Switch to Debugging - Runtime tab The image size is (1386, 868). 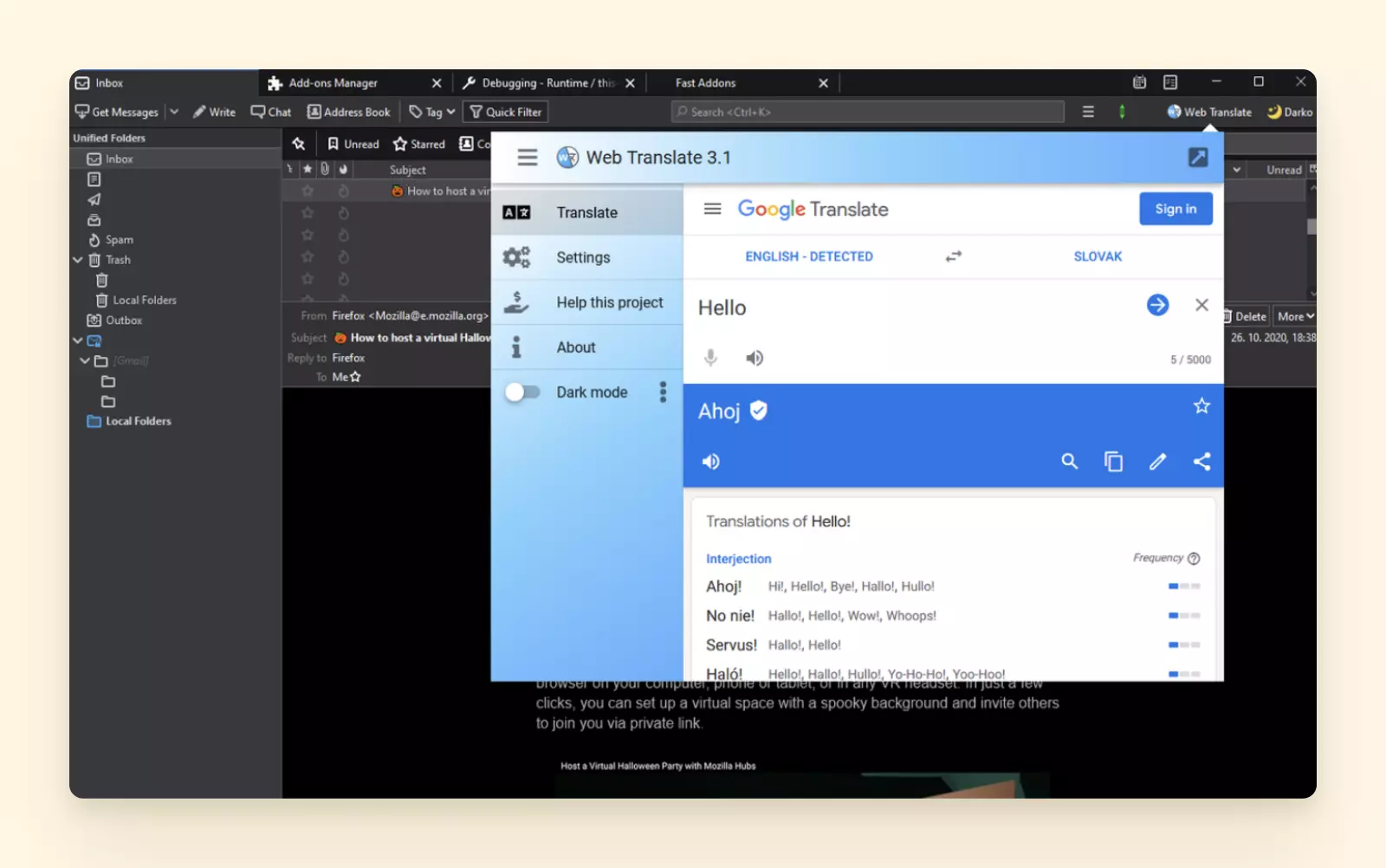549,83
